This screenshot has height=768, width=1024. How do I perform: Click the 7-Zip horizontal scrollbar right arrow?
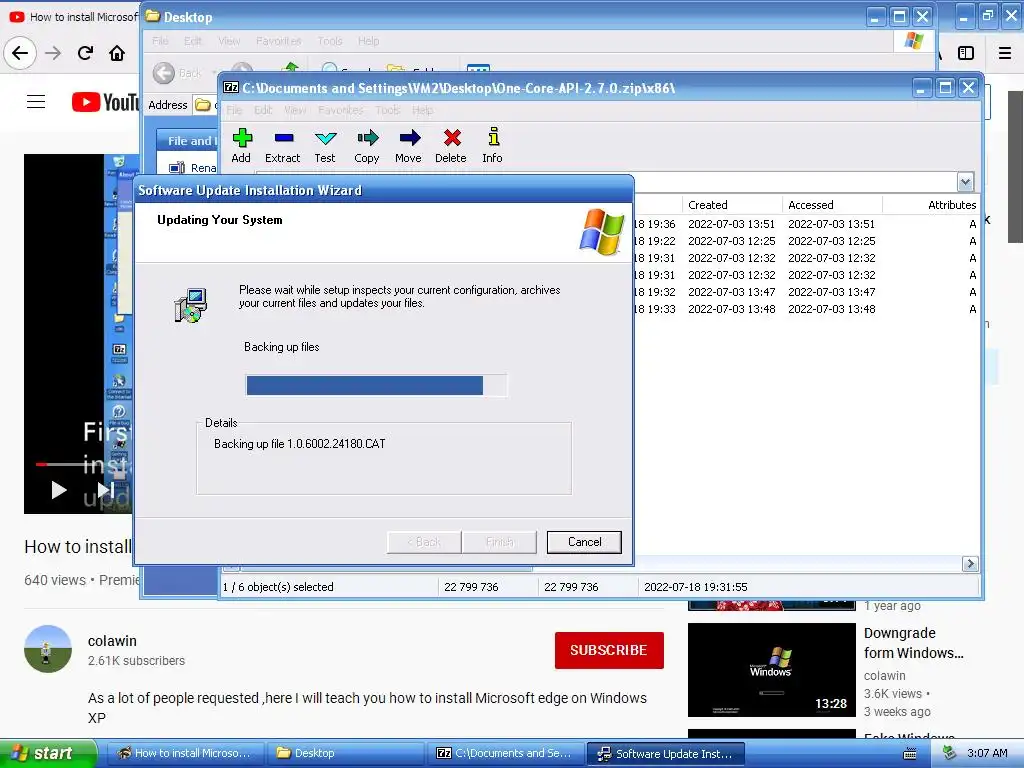[970, 564]
